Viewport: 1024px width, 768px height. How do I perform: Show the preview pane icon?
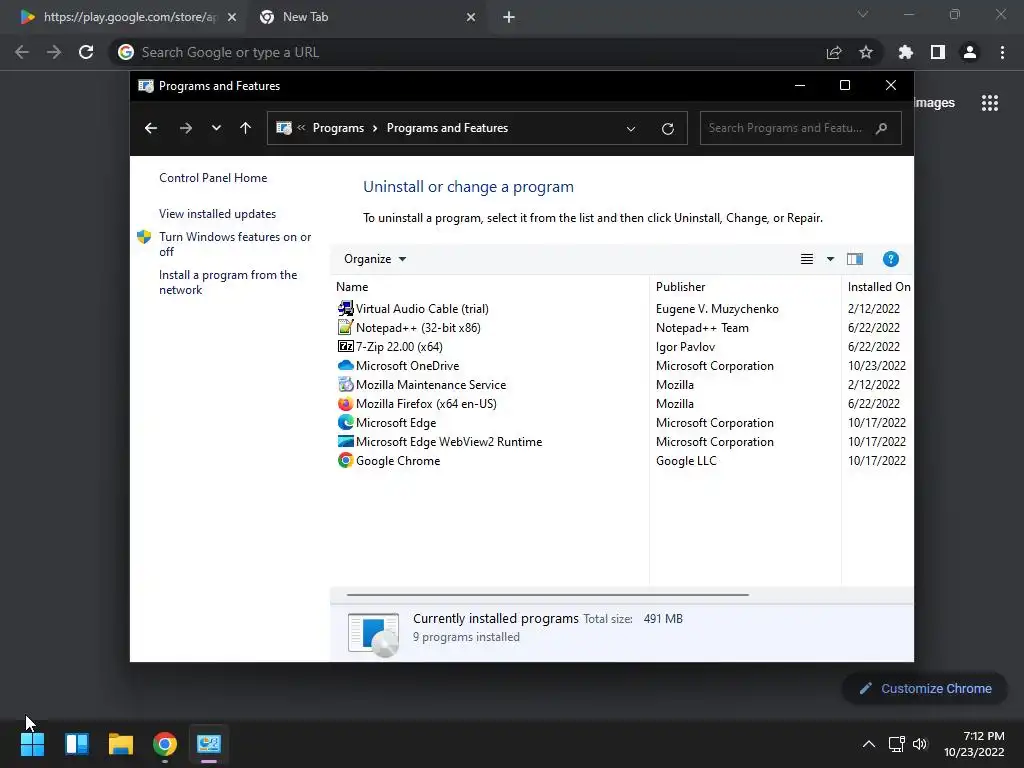click(854, 259)
